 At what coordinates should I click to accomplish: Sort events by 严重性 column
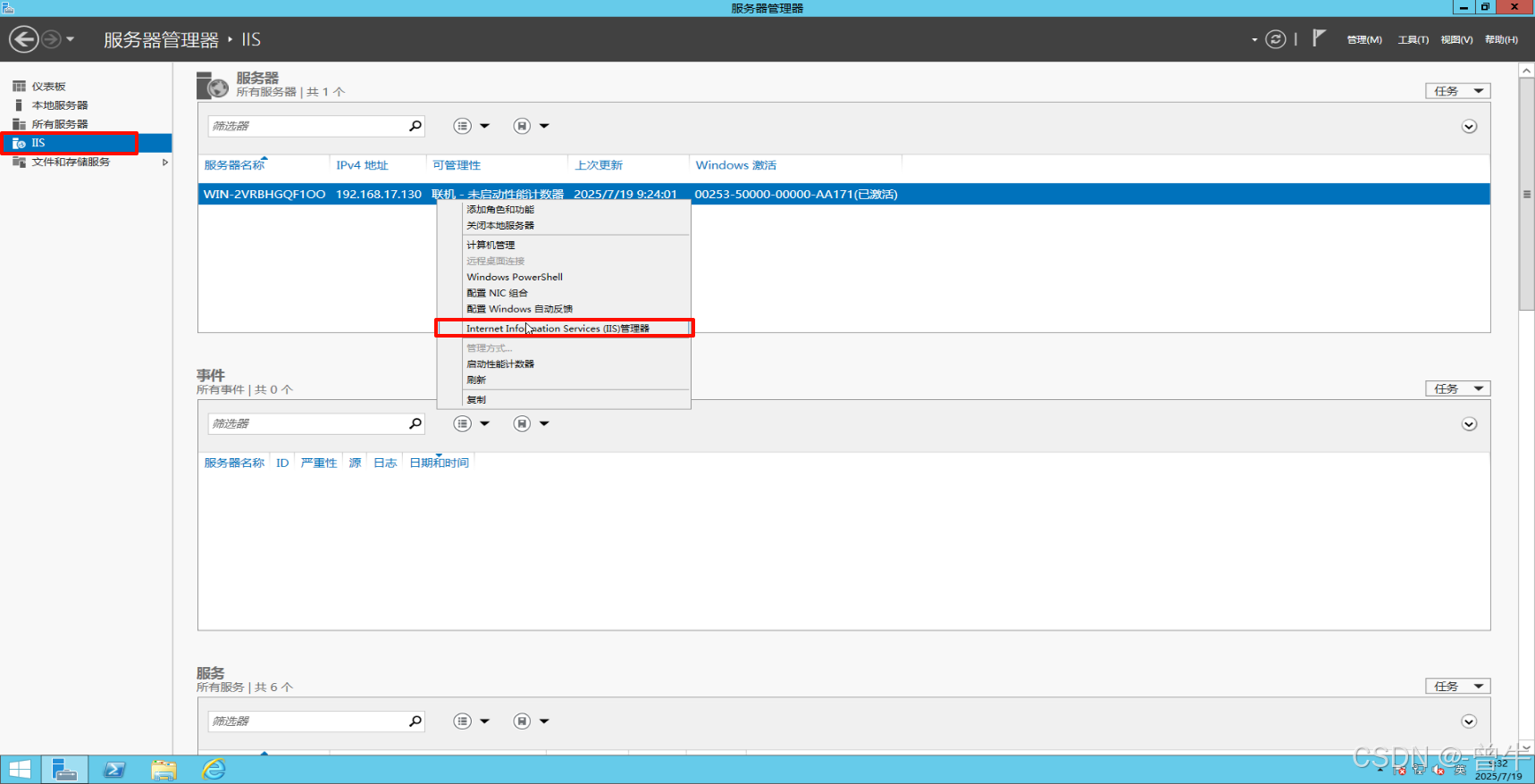pyautogui.click(x=319, y=463)
